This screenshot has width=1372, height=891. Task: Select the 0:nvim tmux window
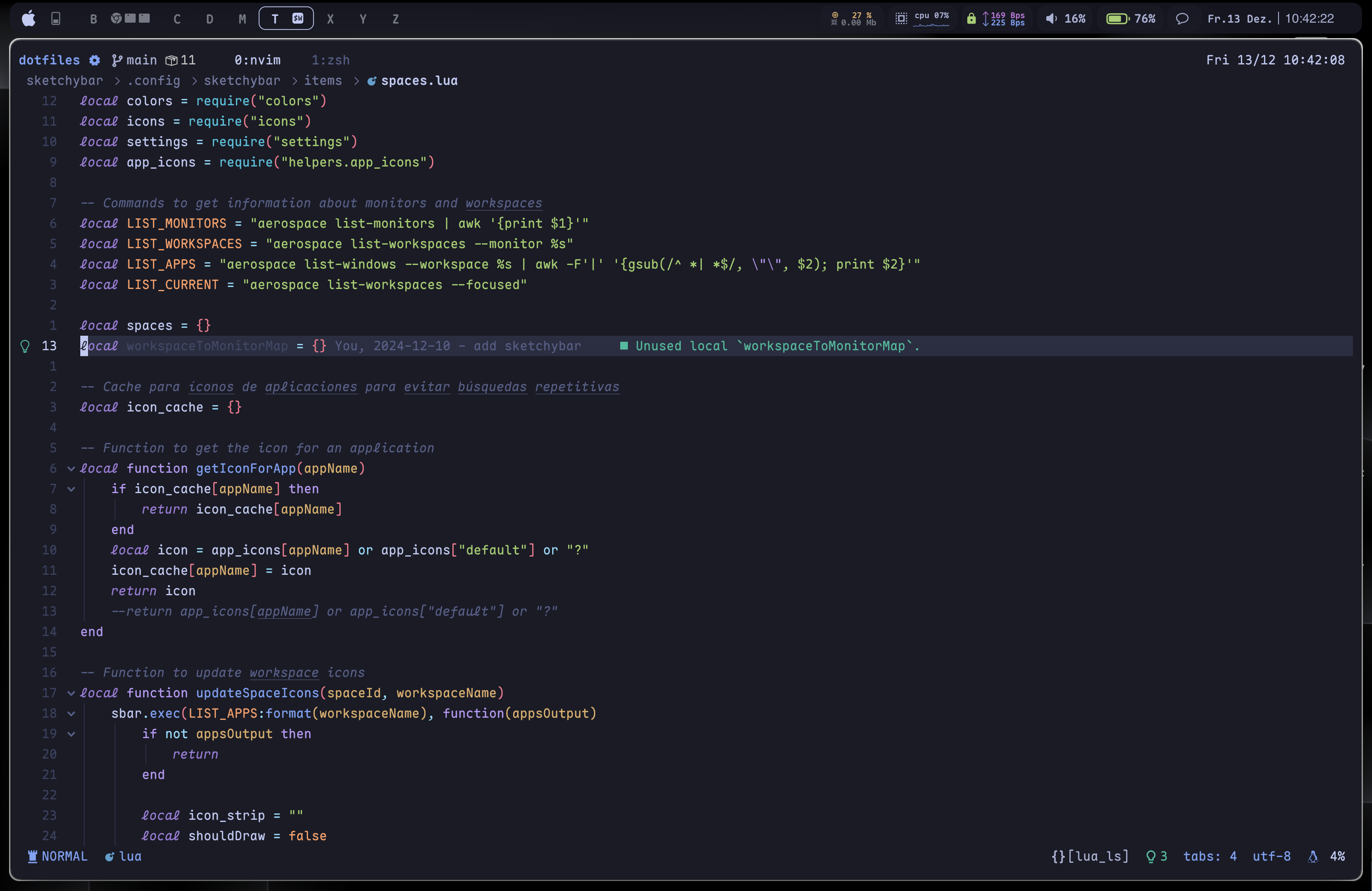click(257, 60)
